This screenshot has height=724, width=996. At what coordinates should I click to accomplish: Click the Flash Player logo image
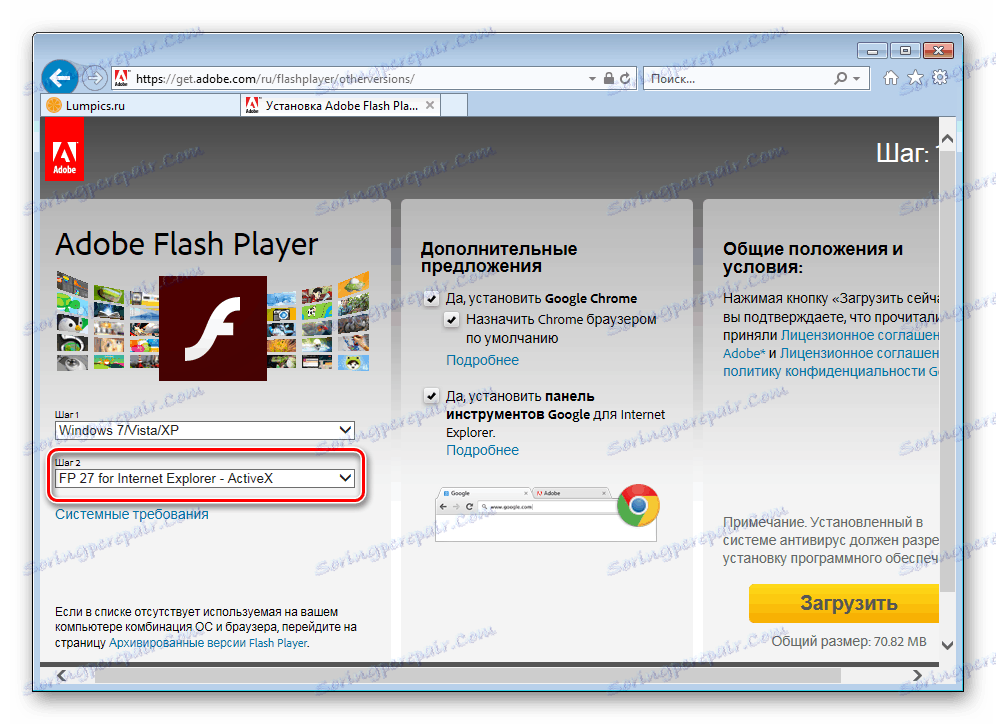tap(213, 328)
